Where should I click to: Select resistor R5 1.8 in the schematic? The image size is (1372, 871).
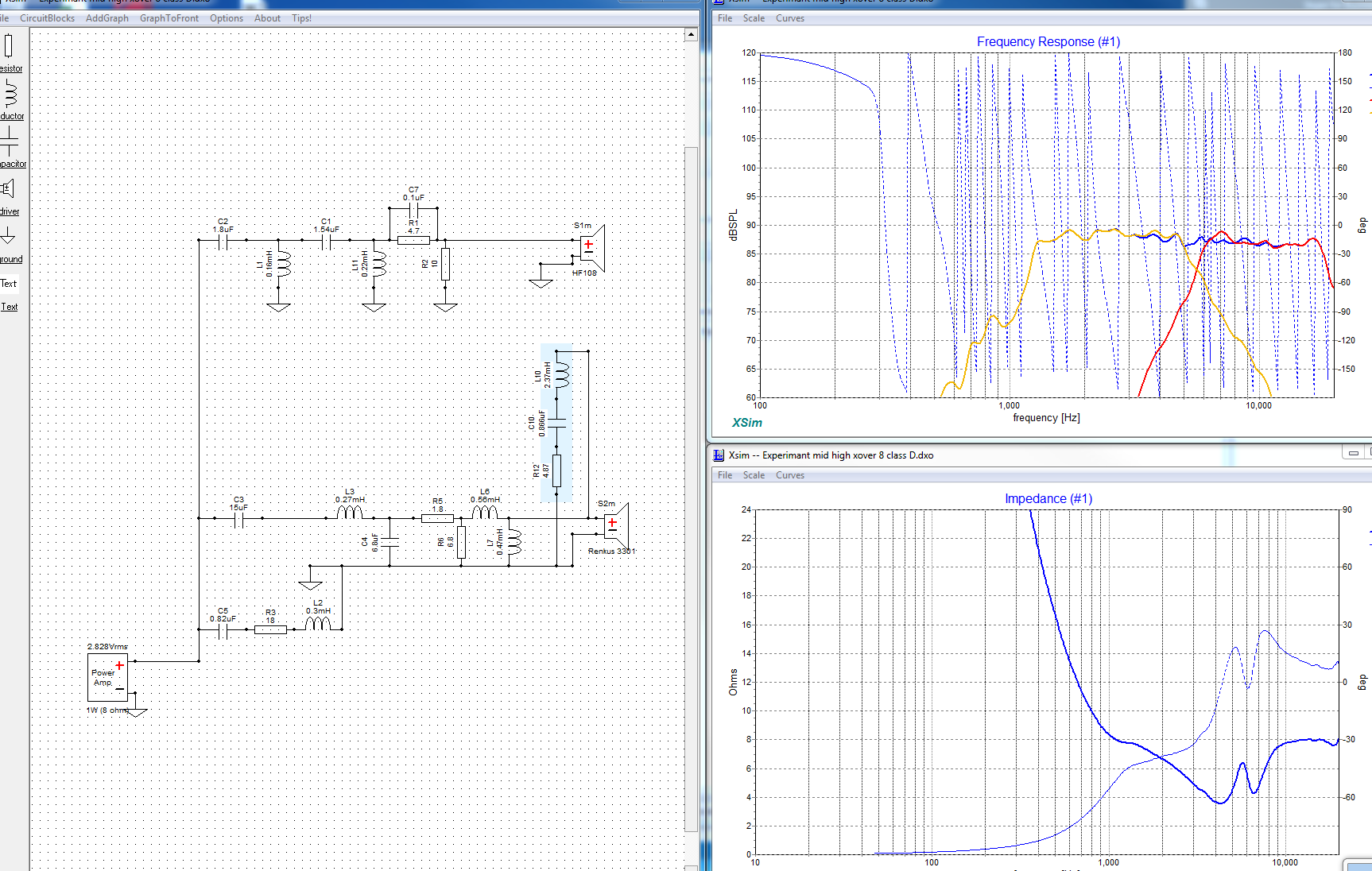[x=437, y=517]
